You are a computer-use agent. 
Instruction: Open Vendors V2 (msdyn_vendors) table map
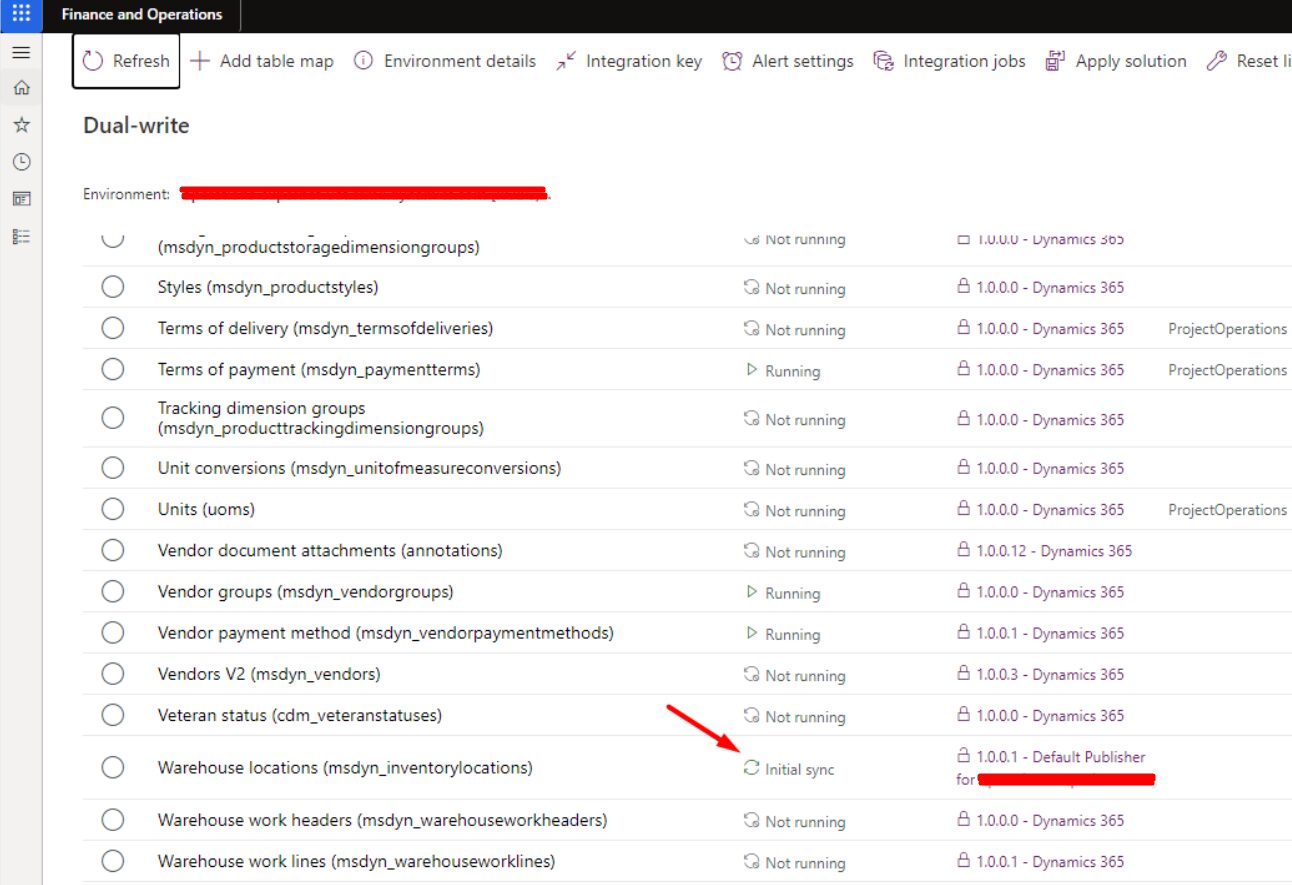(x=269, y=674)
